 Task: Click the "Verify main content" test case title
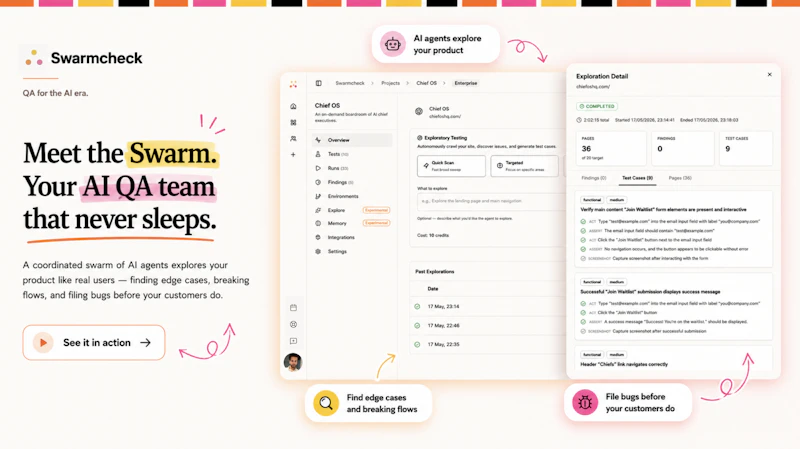(x=663, y=210)
